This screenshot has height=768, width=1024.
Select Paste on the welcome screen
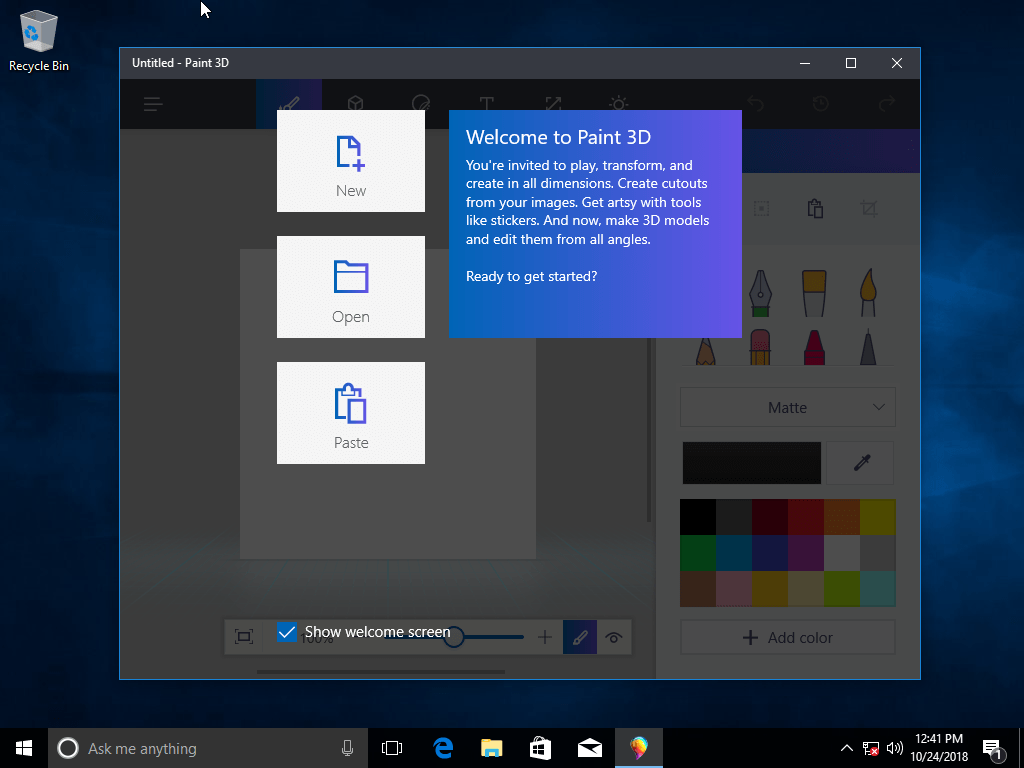coord(351,413)
